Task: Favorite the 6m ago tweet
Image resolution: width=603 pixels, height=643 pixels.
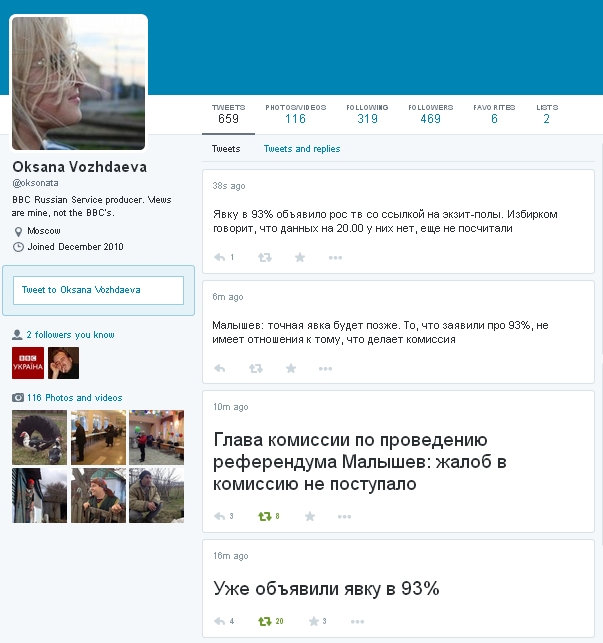Action: click(291, 368)
